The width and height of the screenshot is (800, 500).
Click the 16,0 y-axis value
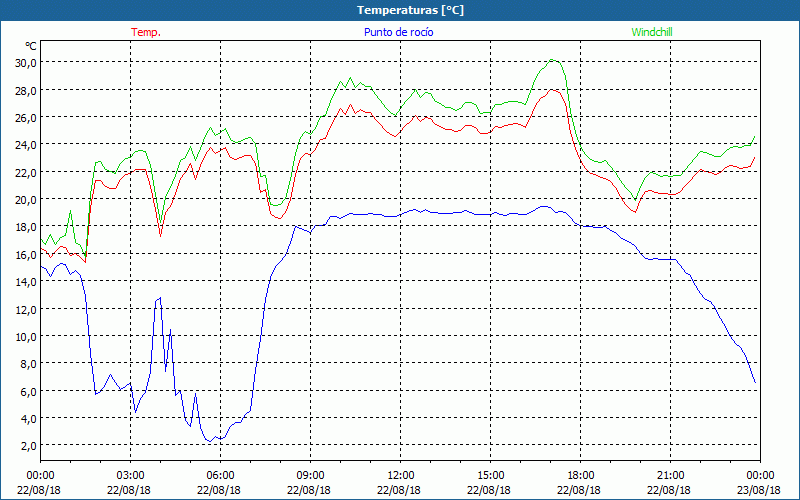click(26, 254)
